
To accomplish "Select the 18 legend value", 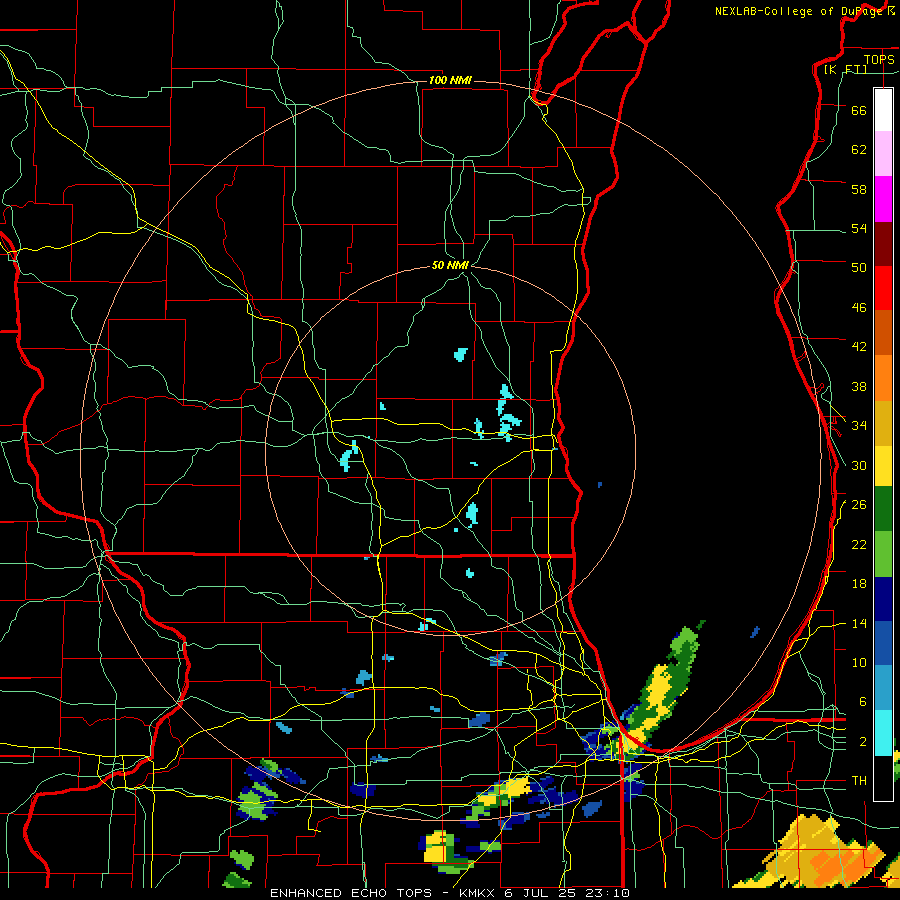I will pyautogui.click(x=859, y=584).
